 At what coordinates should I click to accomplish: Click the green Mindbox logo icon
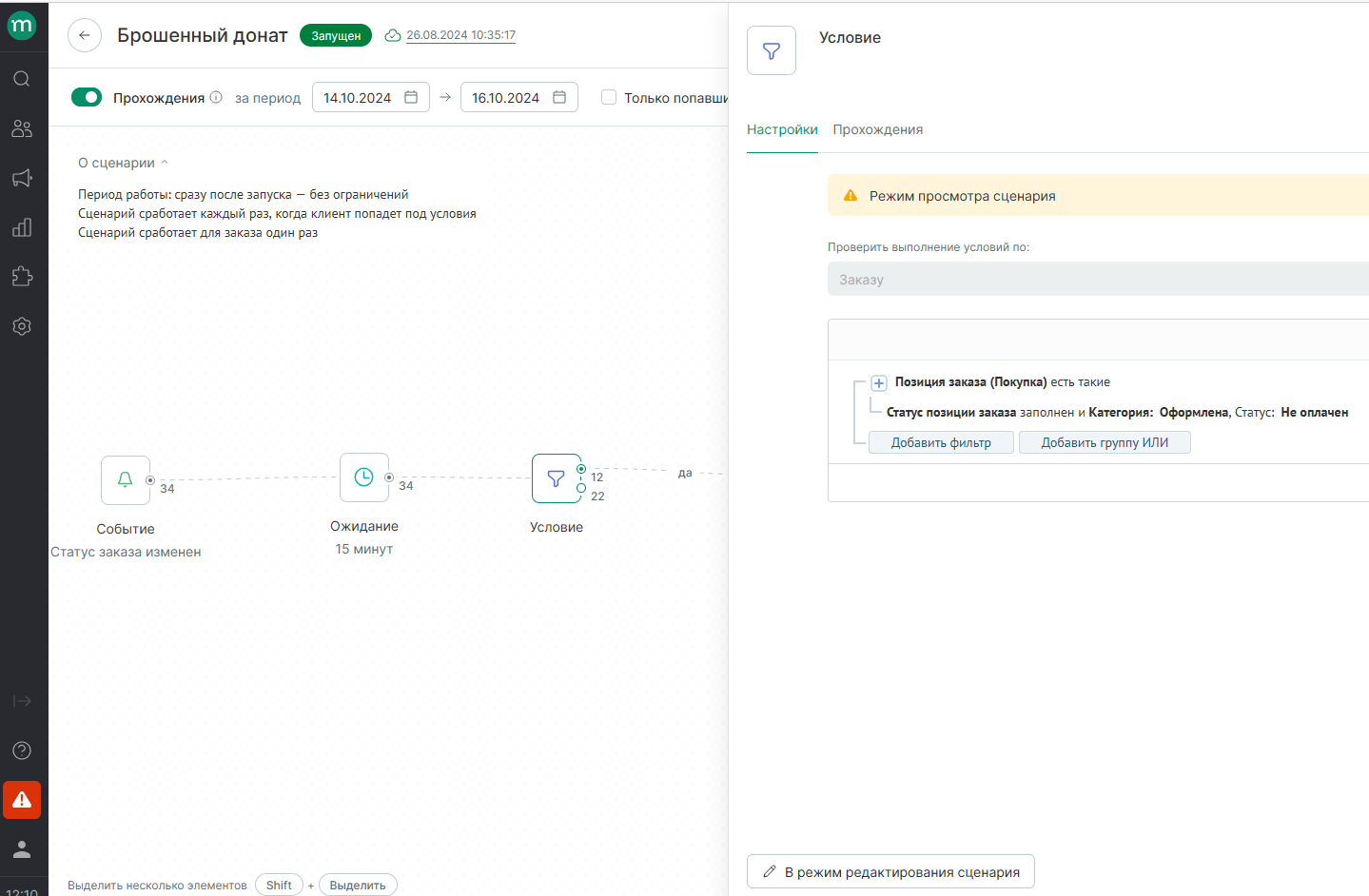pos(22,26)
